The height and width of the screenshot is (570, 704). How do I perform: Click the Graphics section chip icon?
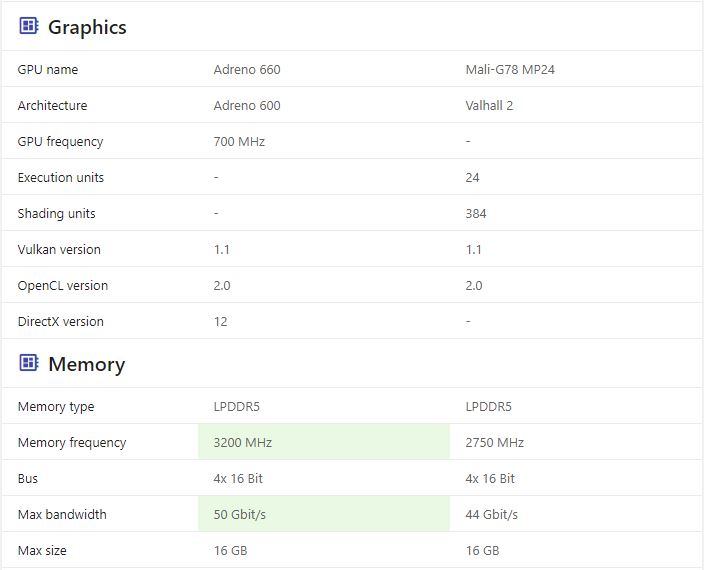click(x=29, y=26)
